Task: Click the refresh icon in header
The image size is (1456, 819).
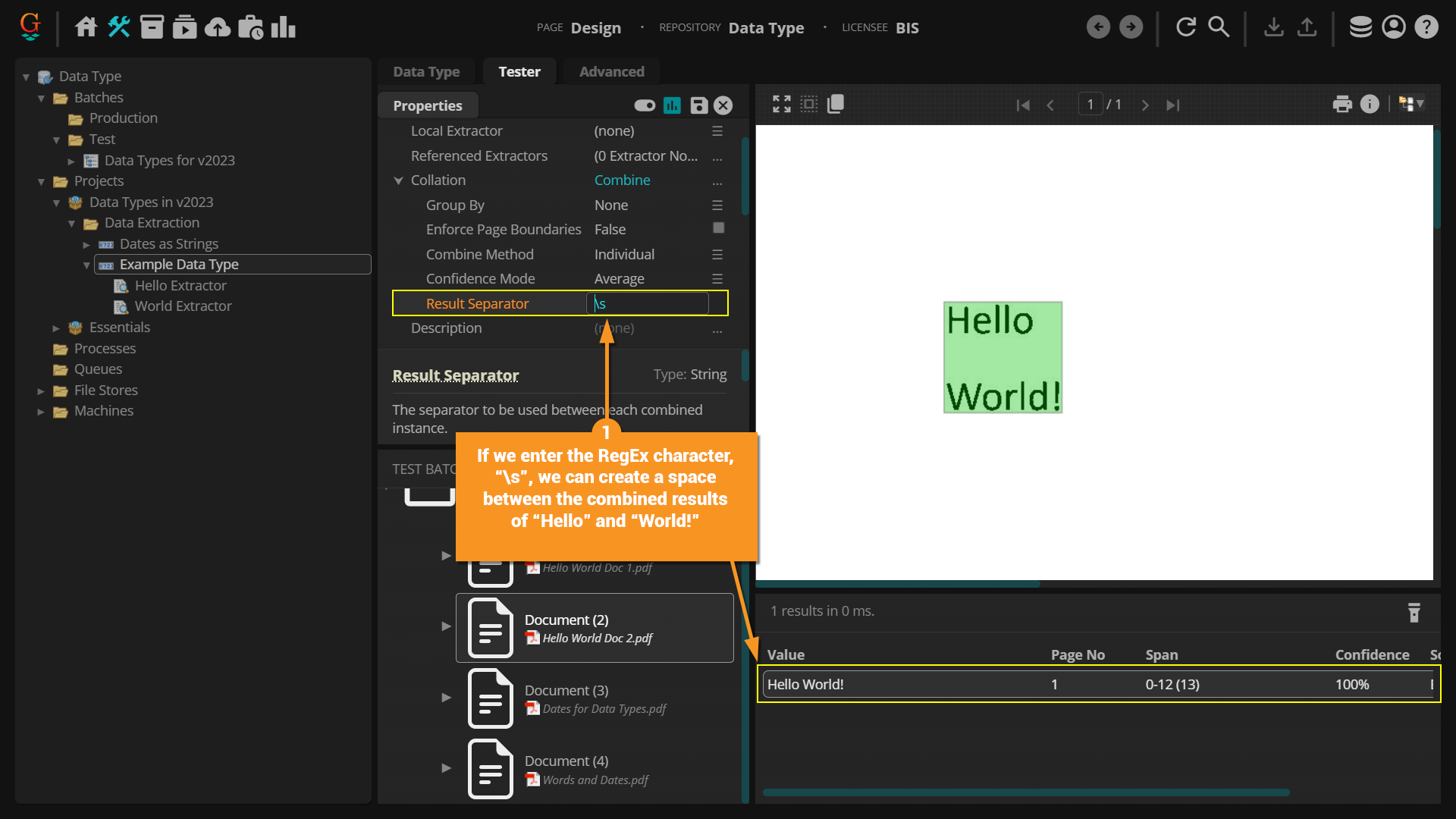Action: [1186, 27]
